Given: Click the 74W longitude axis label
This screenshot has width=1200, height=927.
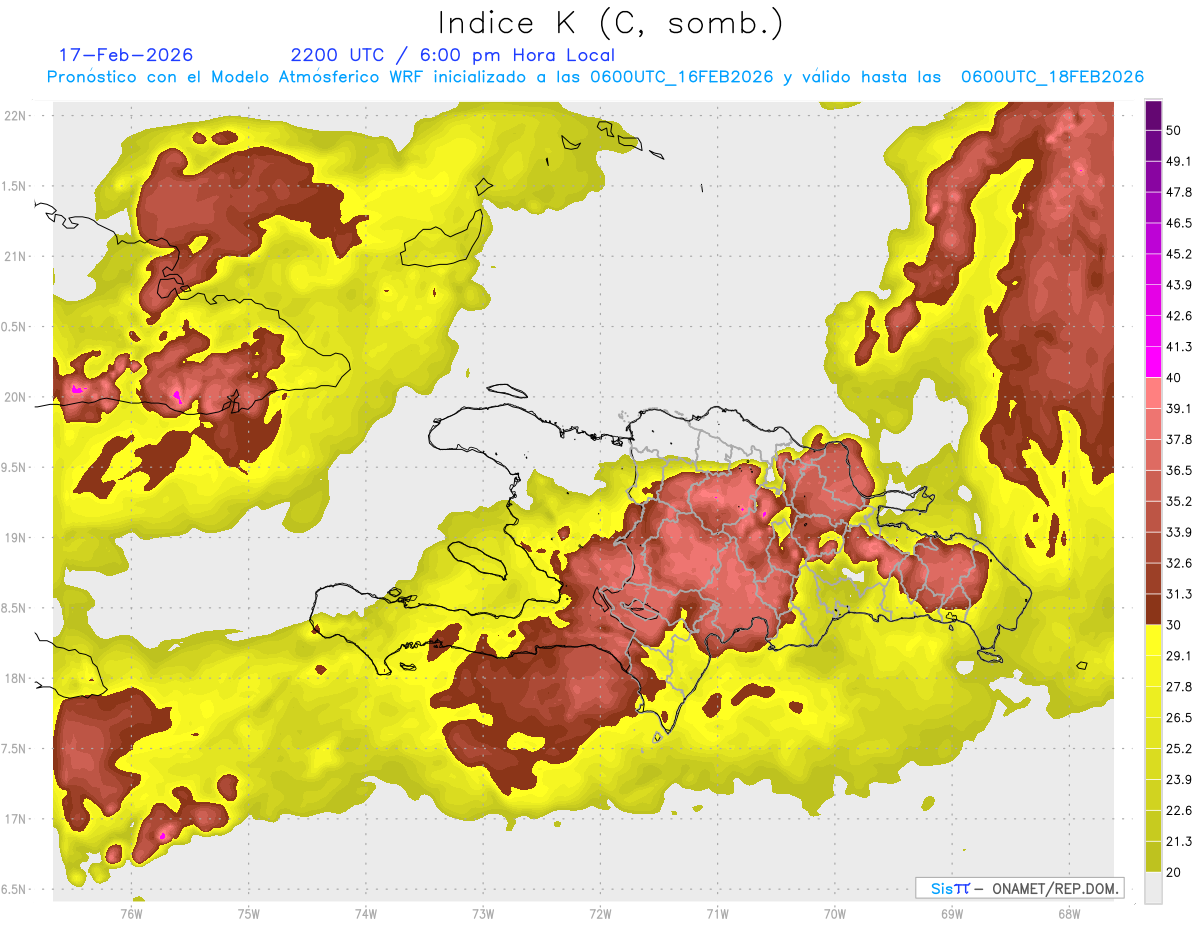Looking at the screenshot, I should pyautogui.click(x=366, y=913).
